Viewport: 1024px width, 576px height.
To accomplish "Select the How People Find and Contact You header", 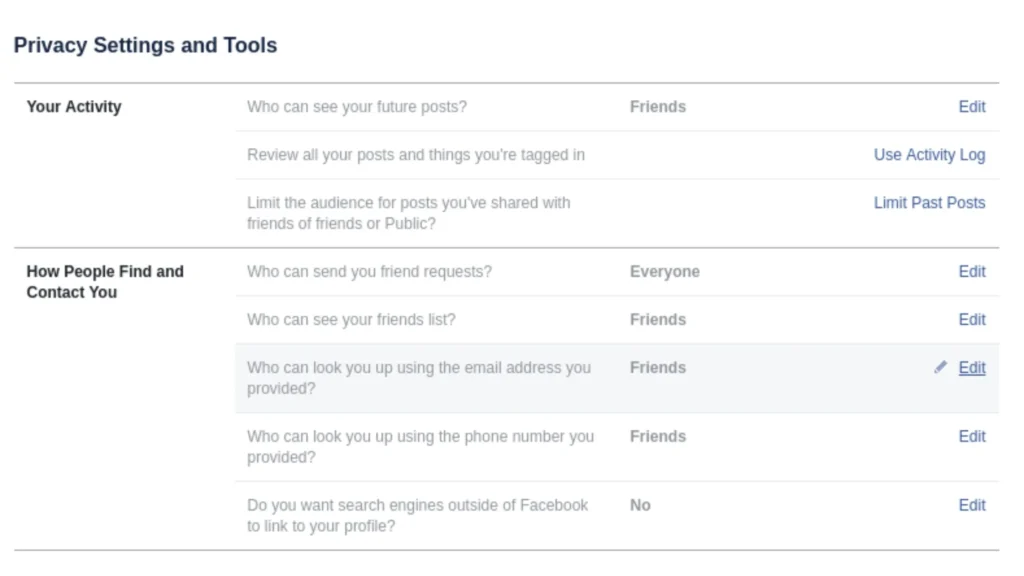I will (105, 281).
